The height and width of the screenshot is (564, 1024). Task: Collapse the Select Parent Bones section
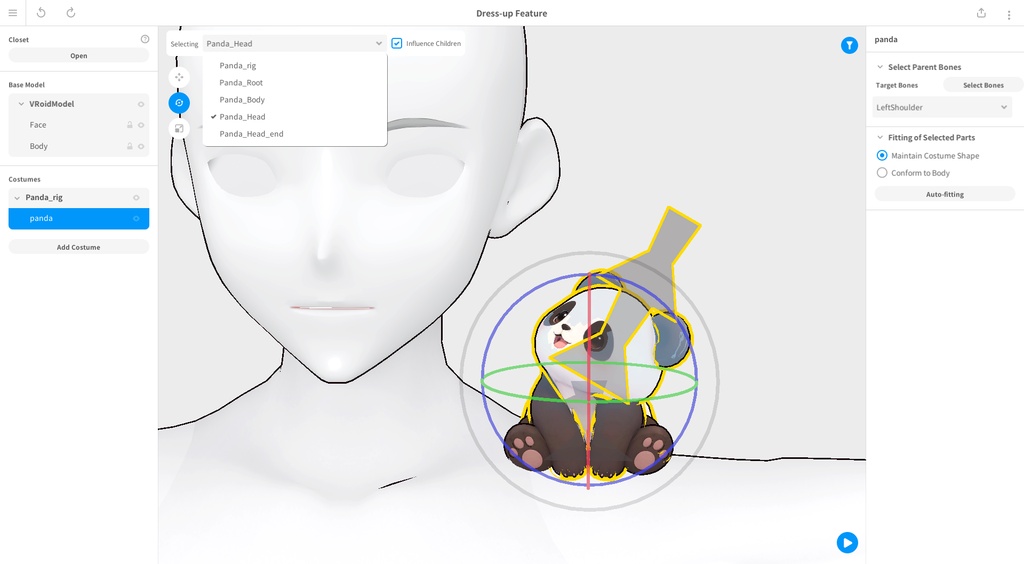click(880, 67)
